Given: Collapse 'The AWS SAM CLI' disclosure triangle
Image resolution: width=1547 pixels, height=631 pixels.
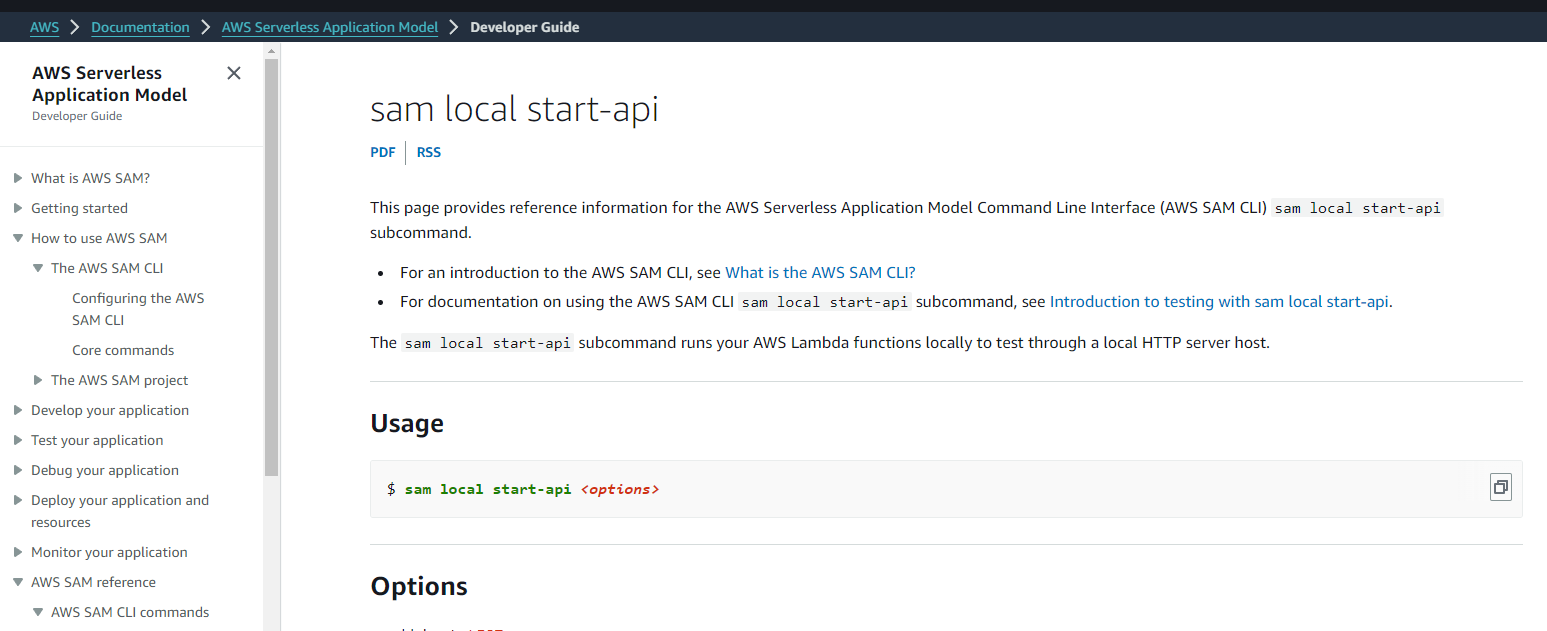Looking at the screenshot, I should 38,268.
